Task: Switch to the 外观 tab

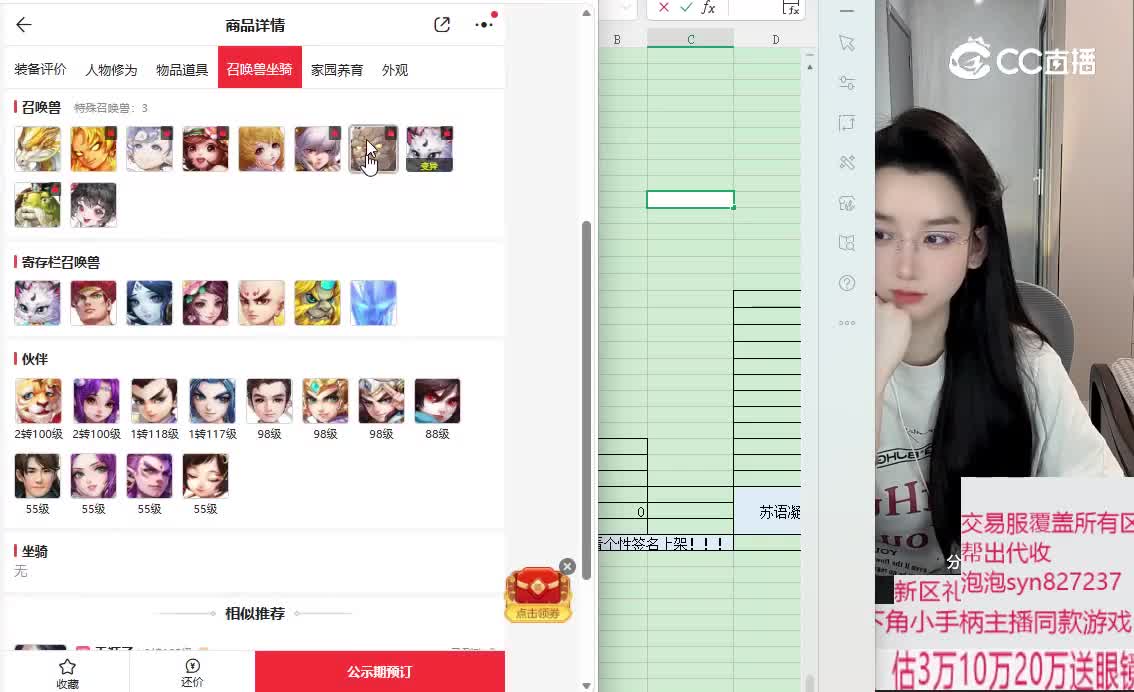Action: tap(395, 69)
